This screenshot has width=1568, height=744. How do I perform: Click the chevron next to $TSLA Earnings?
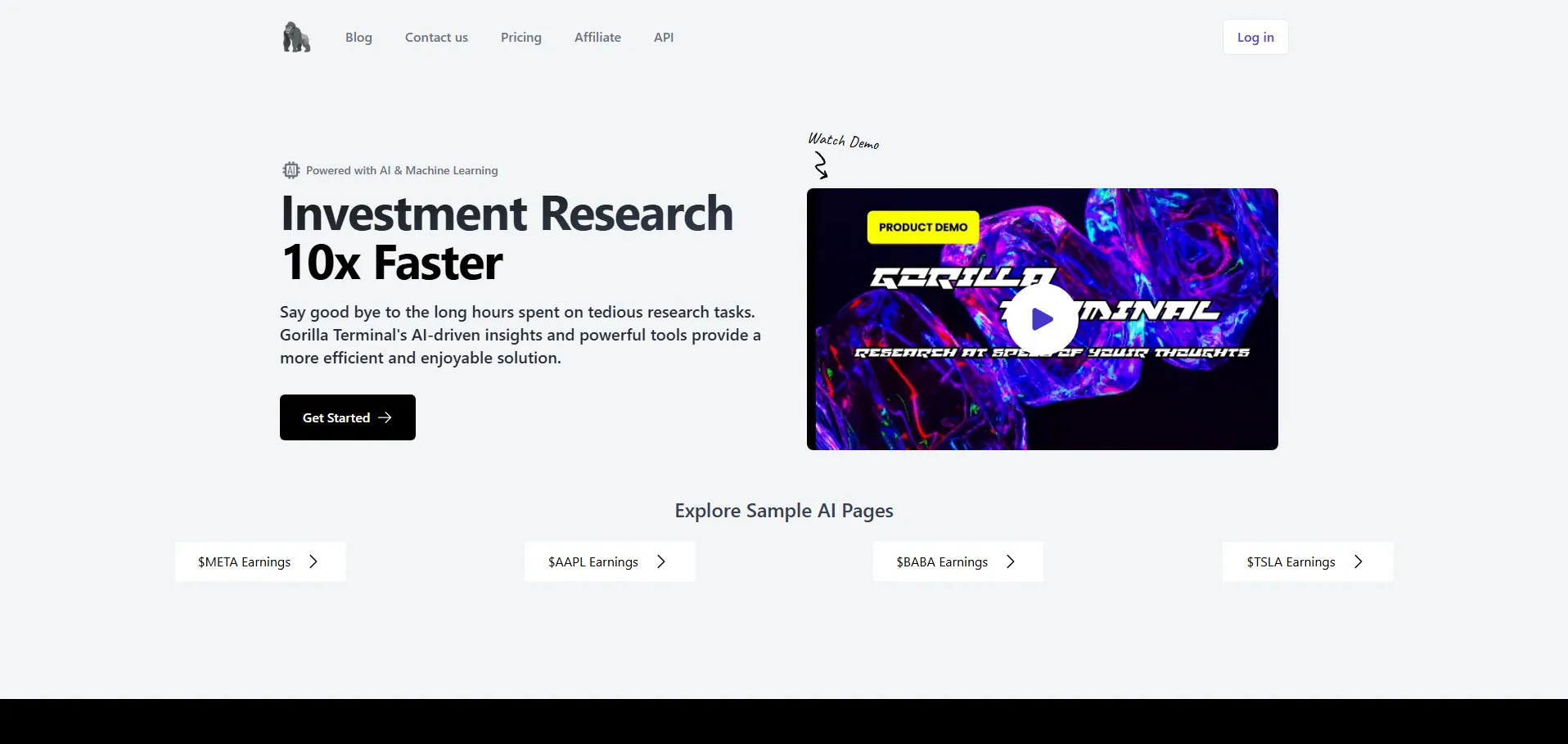coord(1358,561)
